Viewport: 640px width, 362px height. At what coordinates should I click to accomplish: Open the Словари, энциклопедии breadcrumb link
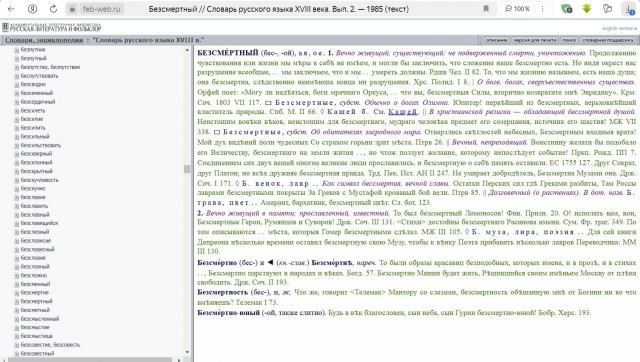pyautogui.click(x=44, y=40)
